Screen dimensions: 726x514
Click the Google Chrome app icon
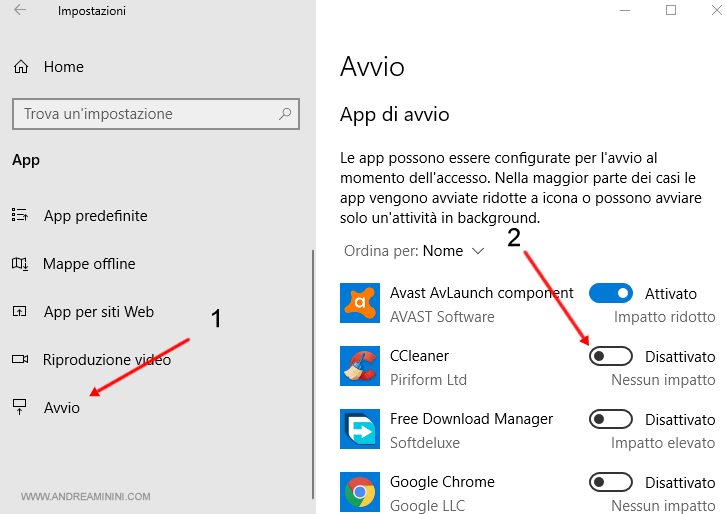pyautogui.click(x=360, y=492)
